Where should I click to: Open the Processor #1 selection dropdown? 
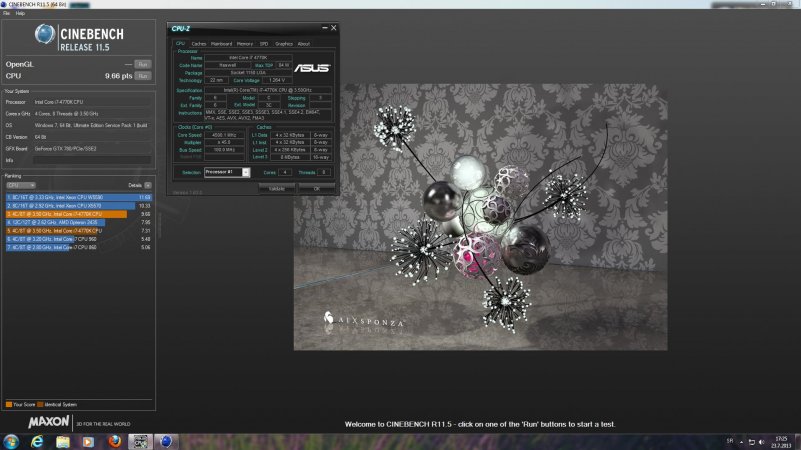click(227, 172)
